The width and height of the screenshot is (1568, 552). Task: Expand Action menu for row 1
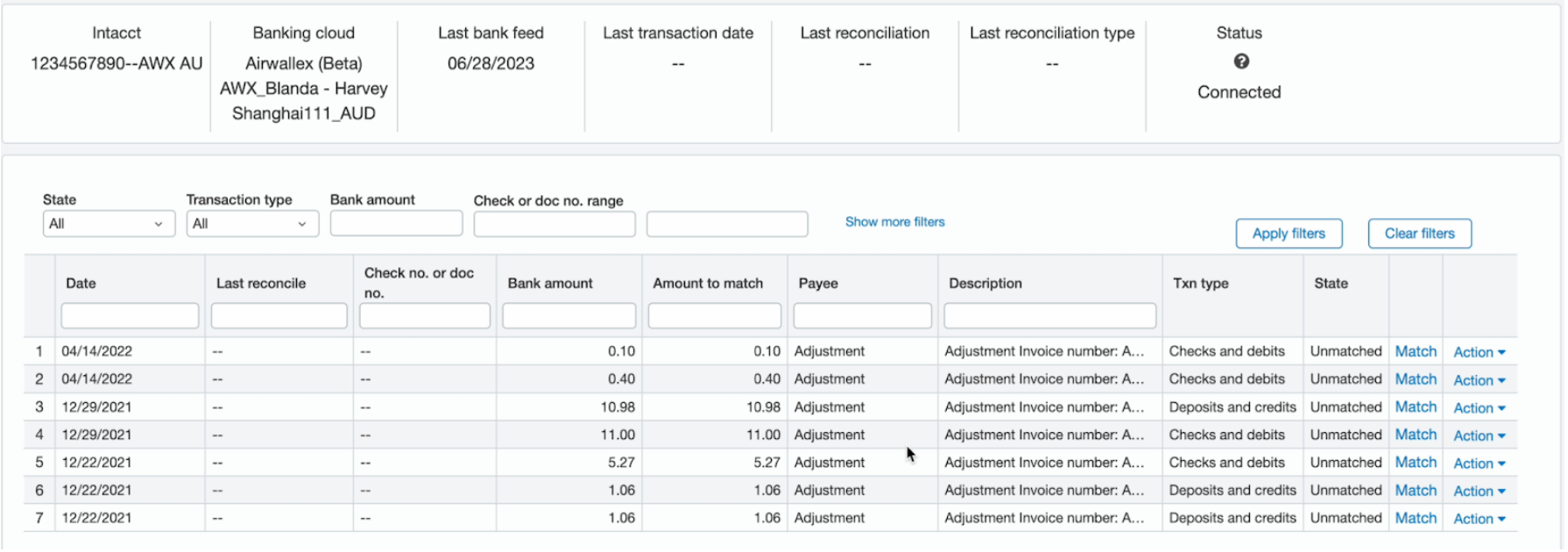(1479, 352)
